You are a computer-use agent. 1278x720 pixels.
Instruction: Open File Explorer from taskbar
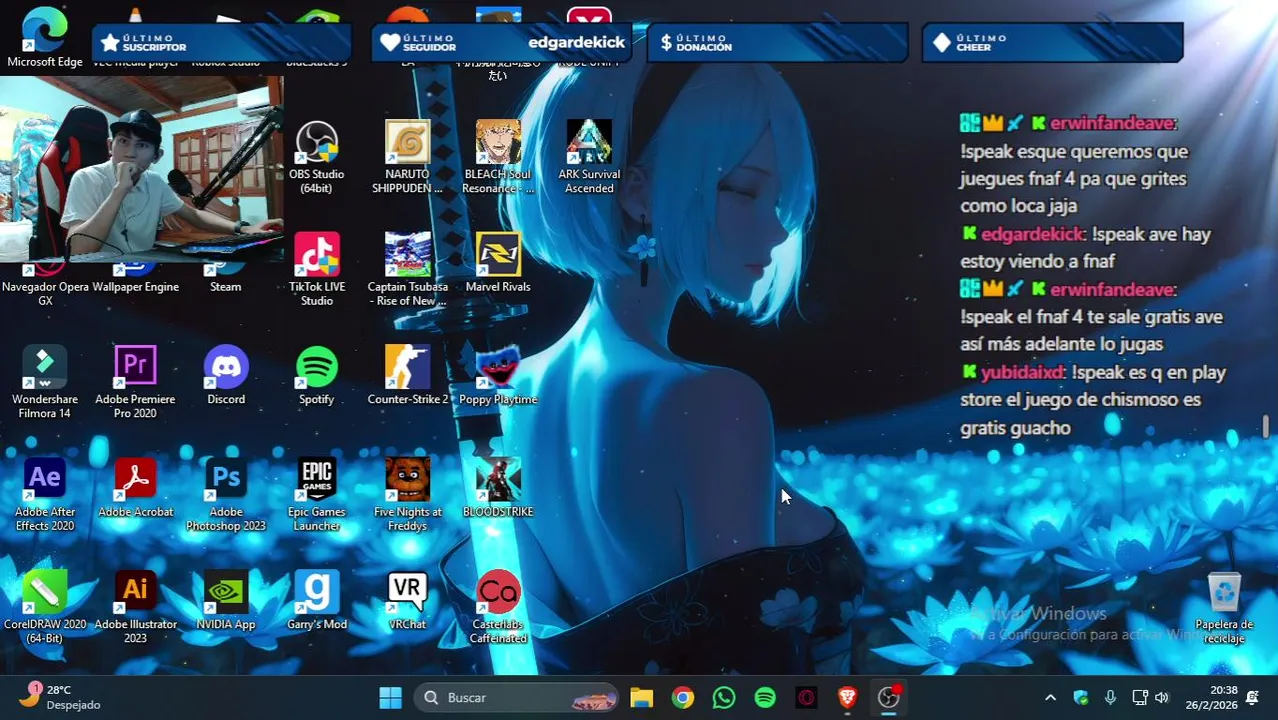pos(642,697)
